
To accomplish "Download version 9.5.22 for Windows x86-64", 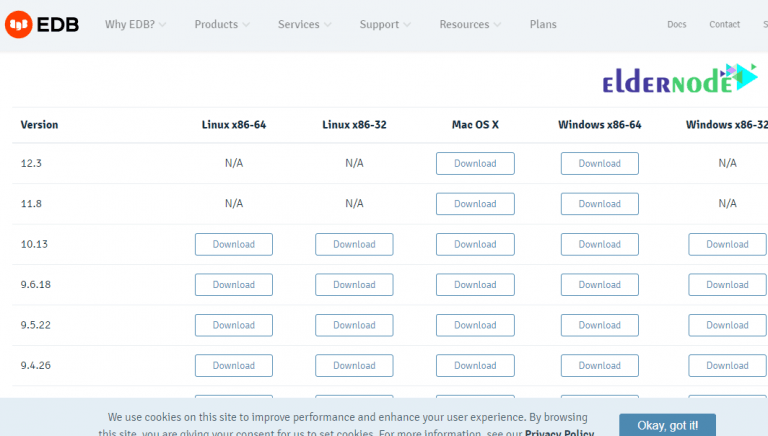I will (x=599, y=325).
